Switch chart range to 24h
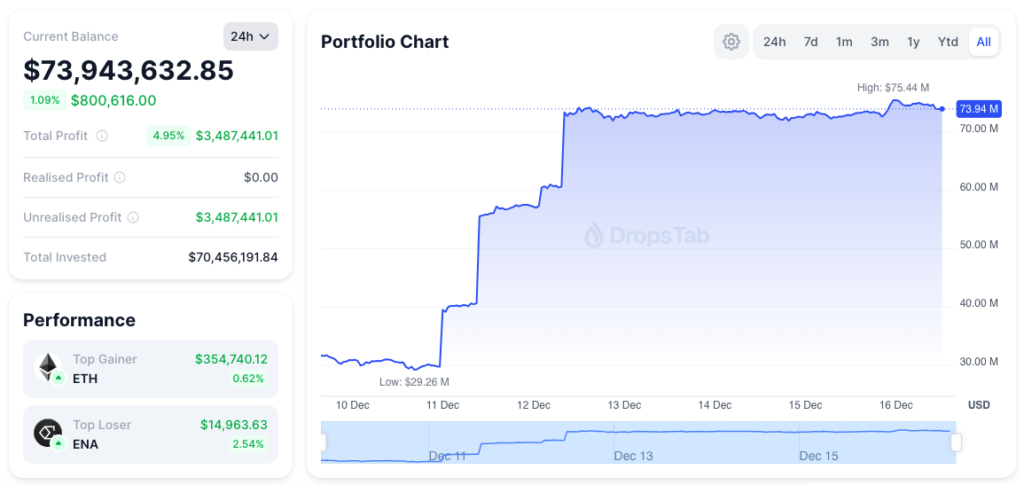This screenshot has height=485, width=1024. tap(774, 42)
